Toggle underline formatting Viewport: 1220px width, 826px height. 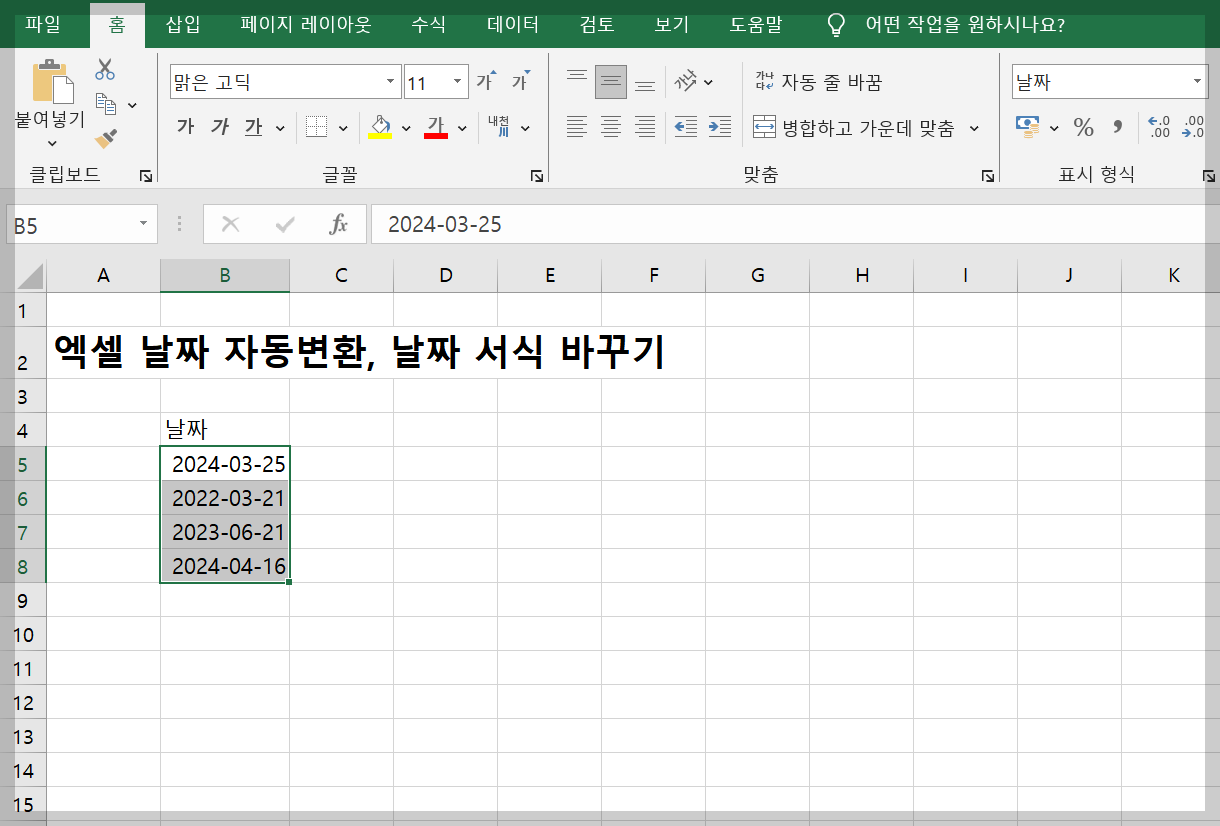click(x=254, y=126)
